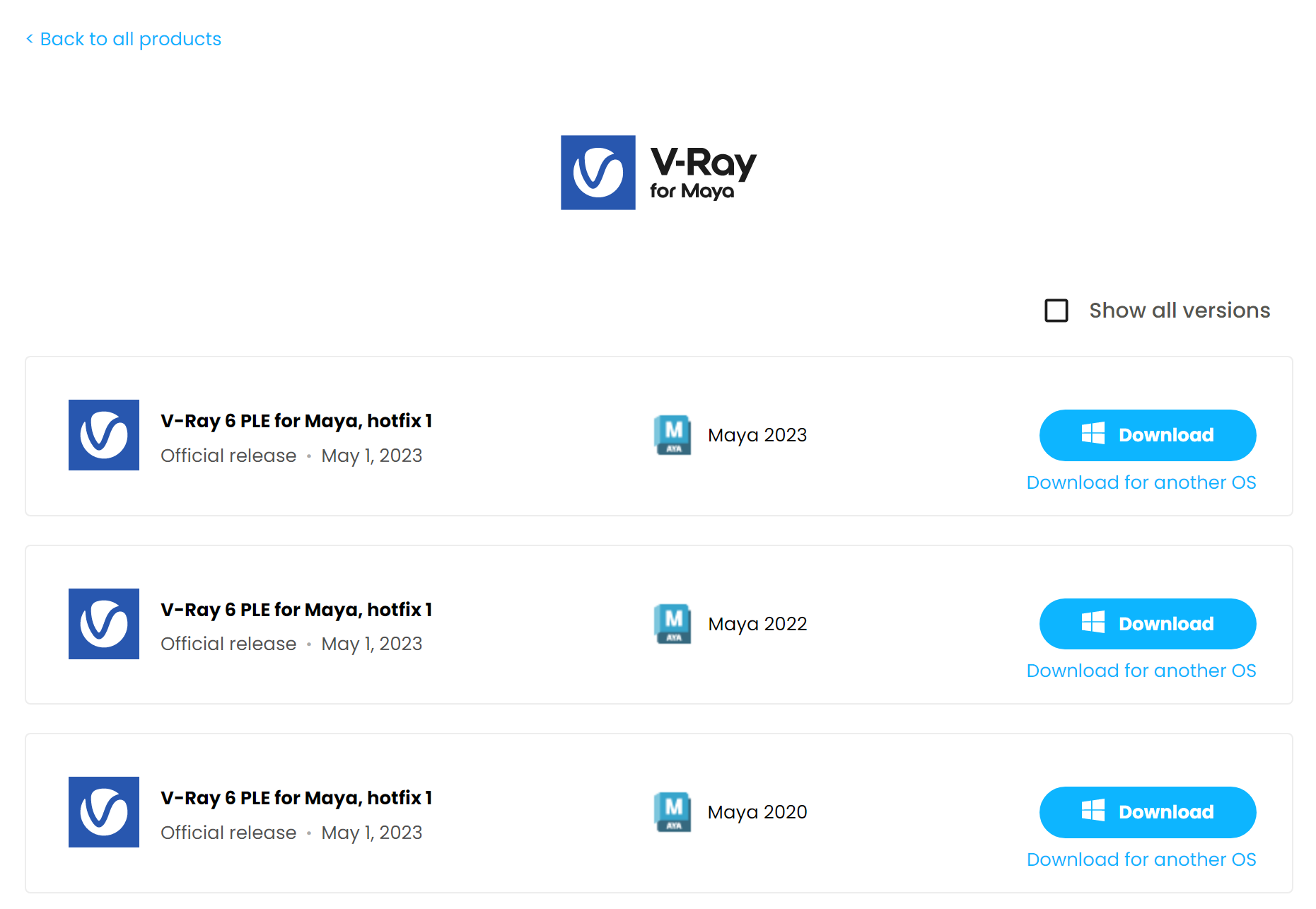Click the Maya 2023 application icon

pos(672,435)
